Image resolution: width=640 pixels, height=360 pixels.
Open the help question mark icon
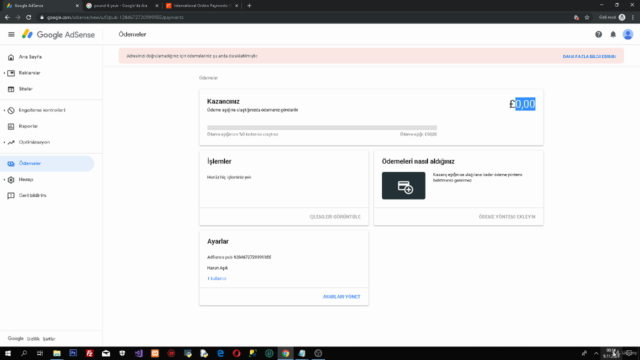pyautogui.click(x=598, y=35)
